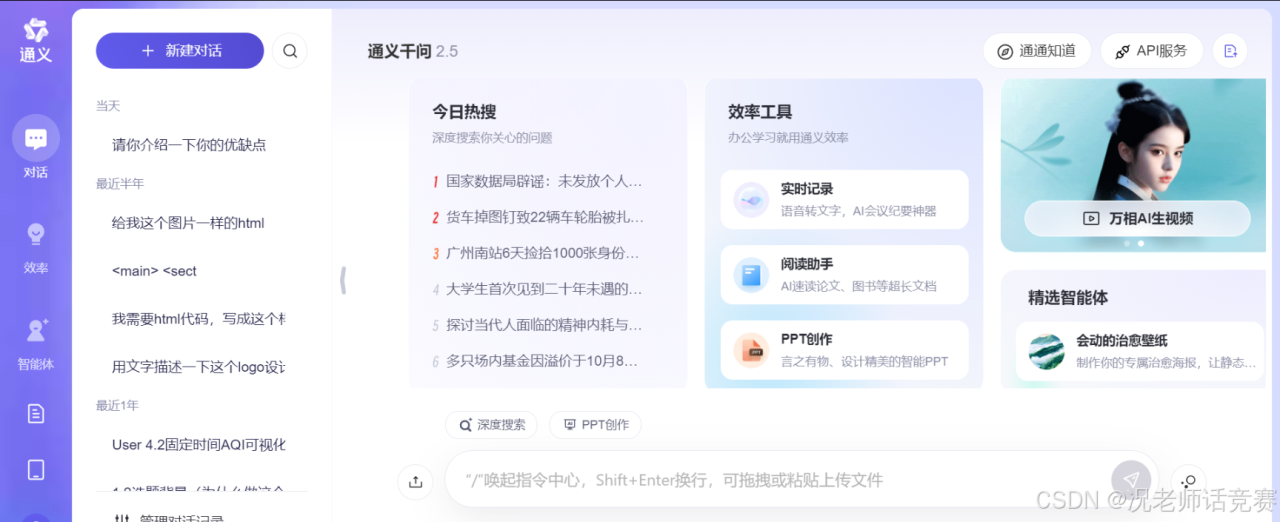Open the 实时记录 card

[x=844, y=199]
